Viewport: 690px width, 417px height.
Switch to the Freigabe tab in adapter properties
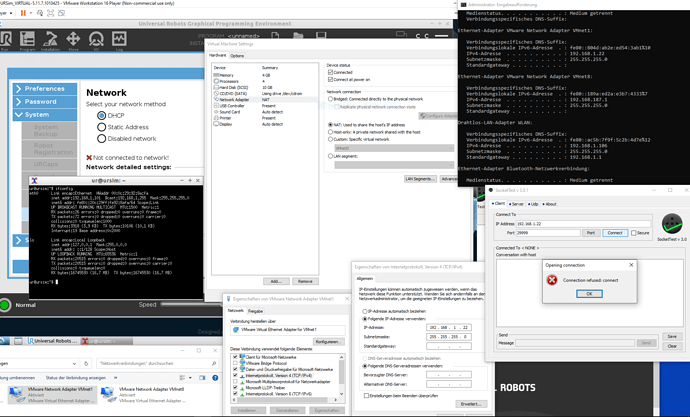point(256,311)
